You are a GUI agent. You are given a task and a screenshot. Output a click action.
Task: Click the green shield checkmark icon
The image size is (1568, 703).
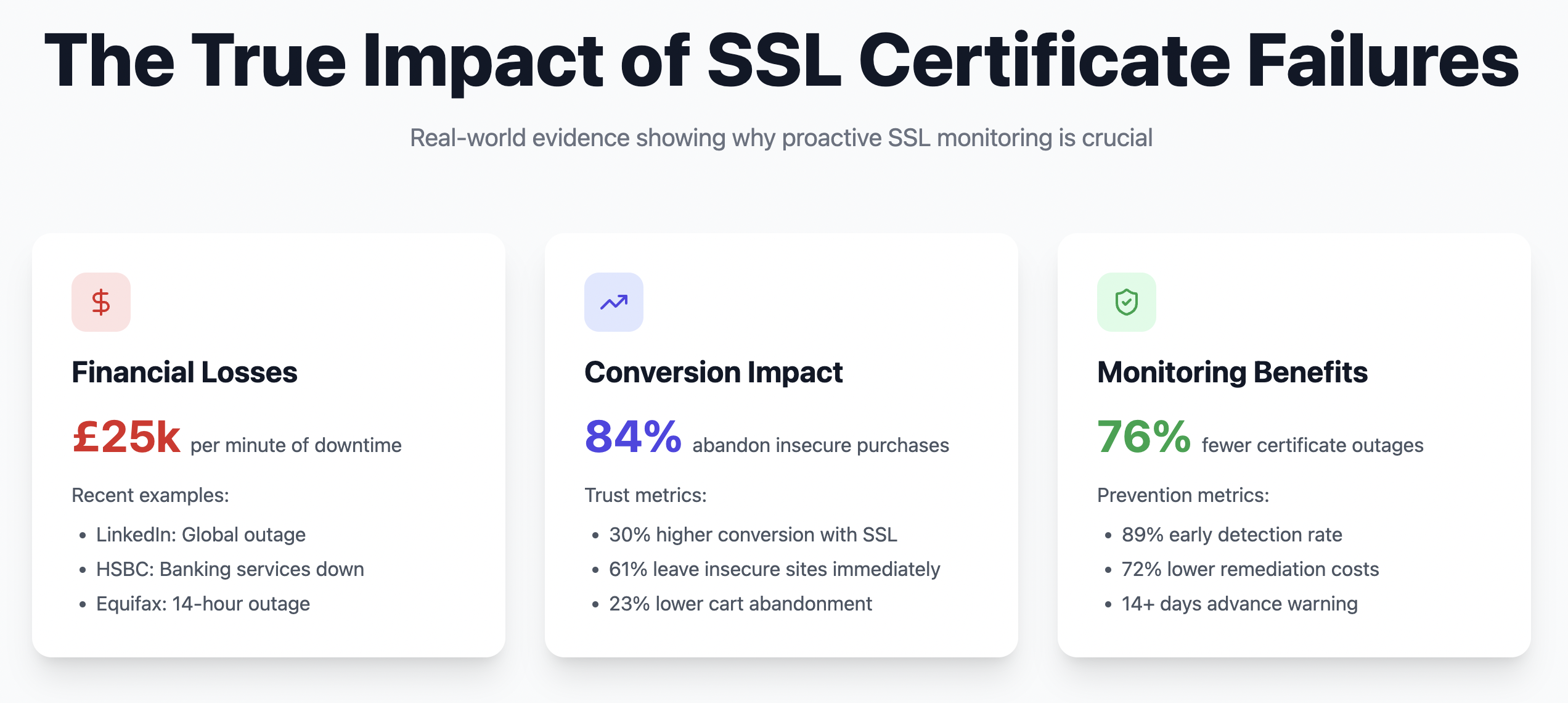coord(1127,302)
